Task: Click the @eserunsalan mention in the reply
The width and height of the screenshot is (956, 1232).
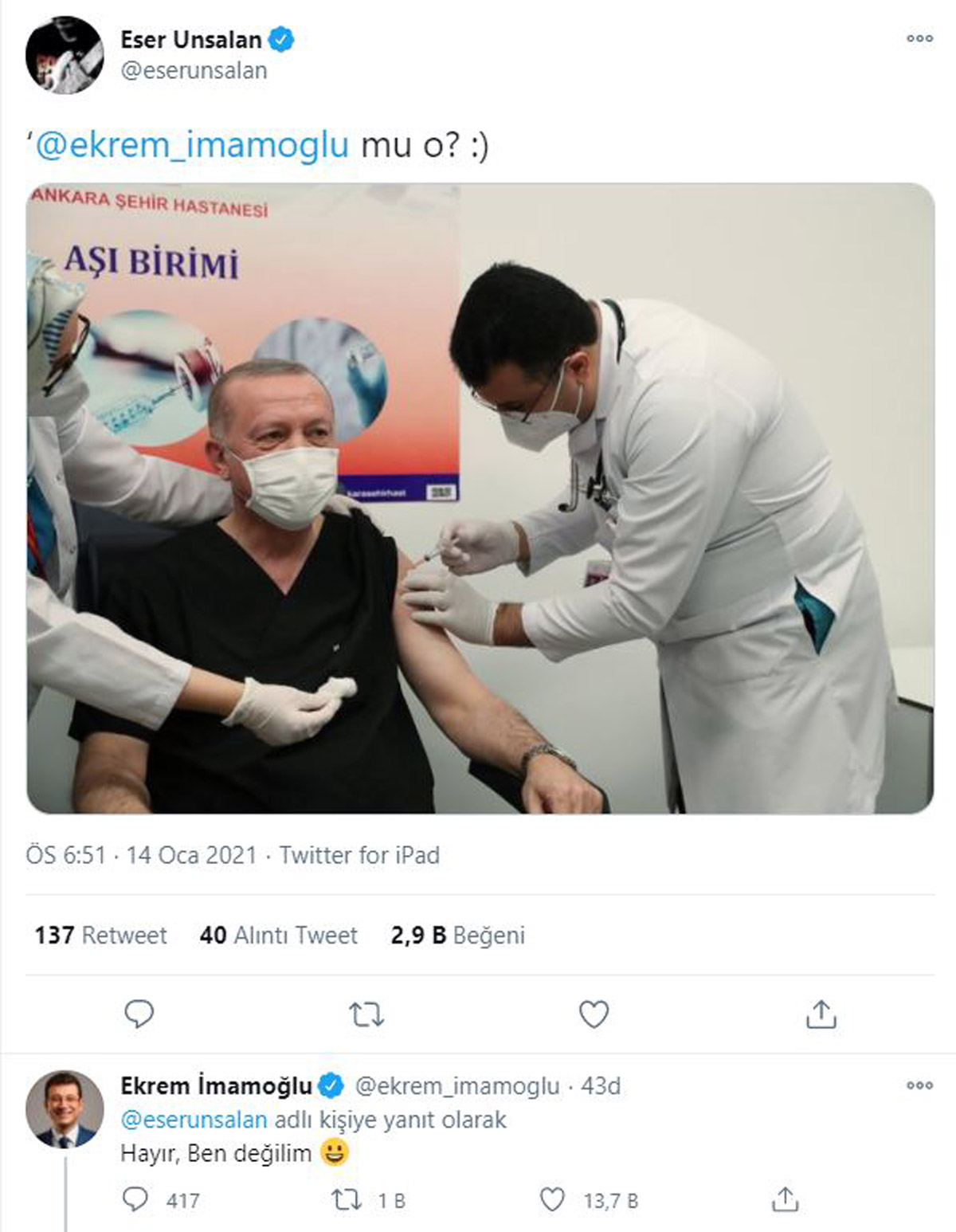Action: (x=194, y=1120)
